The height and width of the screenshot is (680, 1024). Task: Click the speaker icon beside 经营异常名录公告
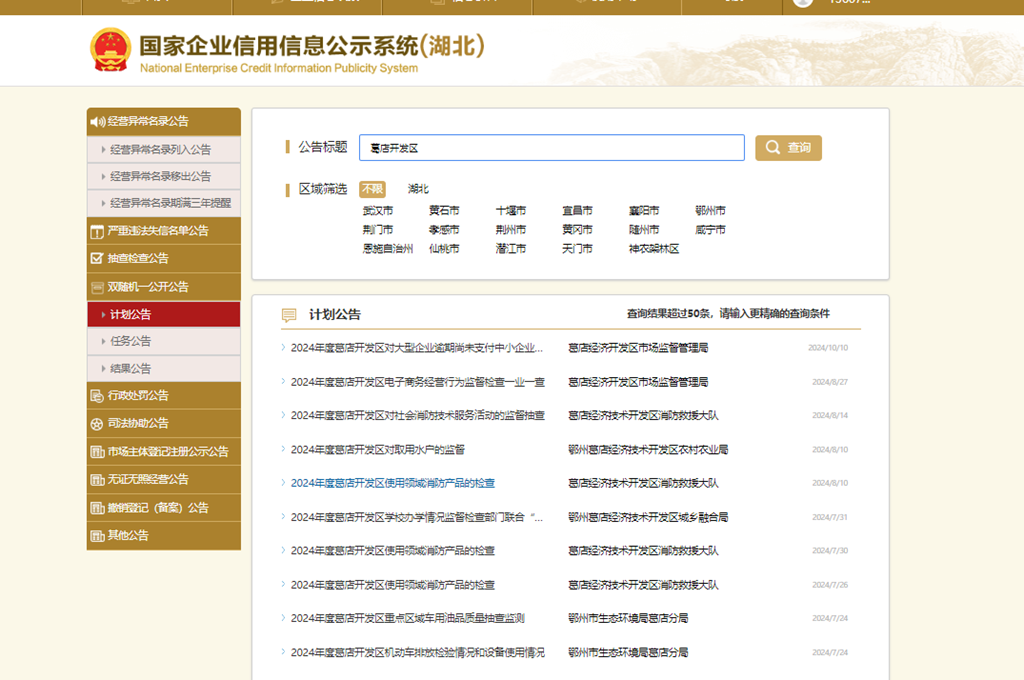(x=97, y=121)
